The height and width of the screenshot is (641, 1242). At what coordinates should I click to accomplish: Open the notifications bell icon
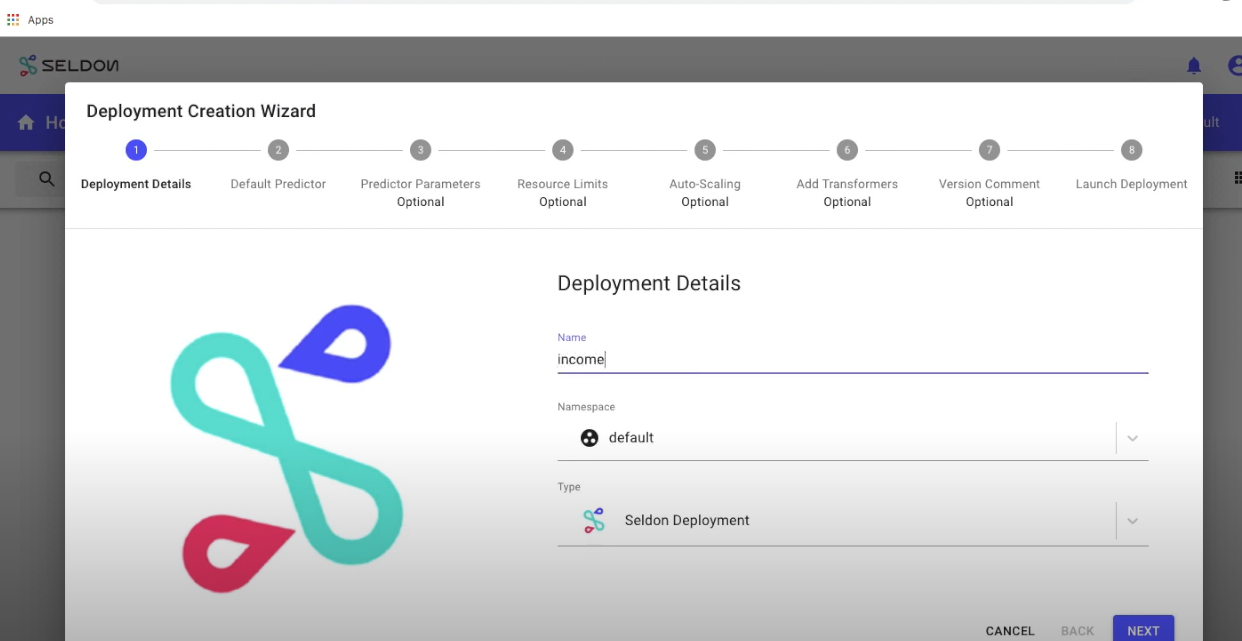click(1193, 65)
